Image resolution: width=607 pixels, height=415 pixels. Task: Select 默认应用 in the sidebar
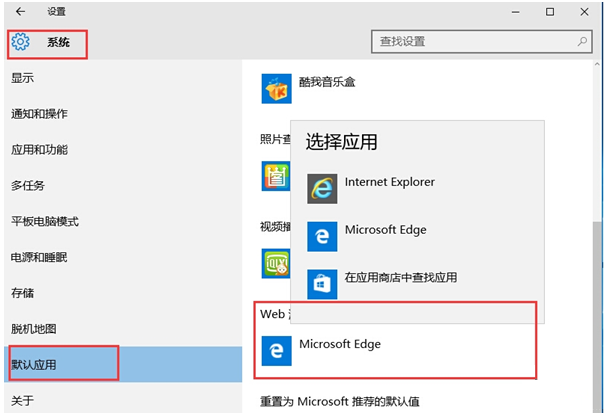(x=34, y=365)
